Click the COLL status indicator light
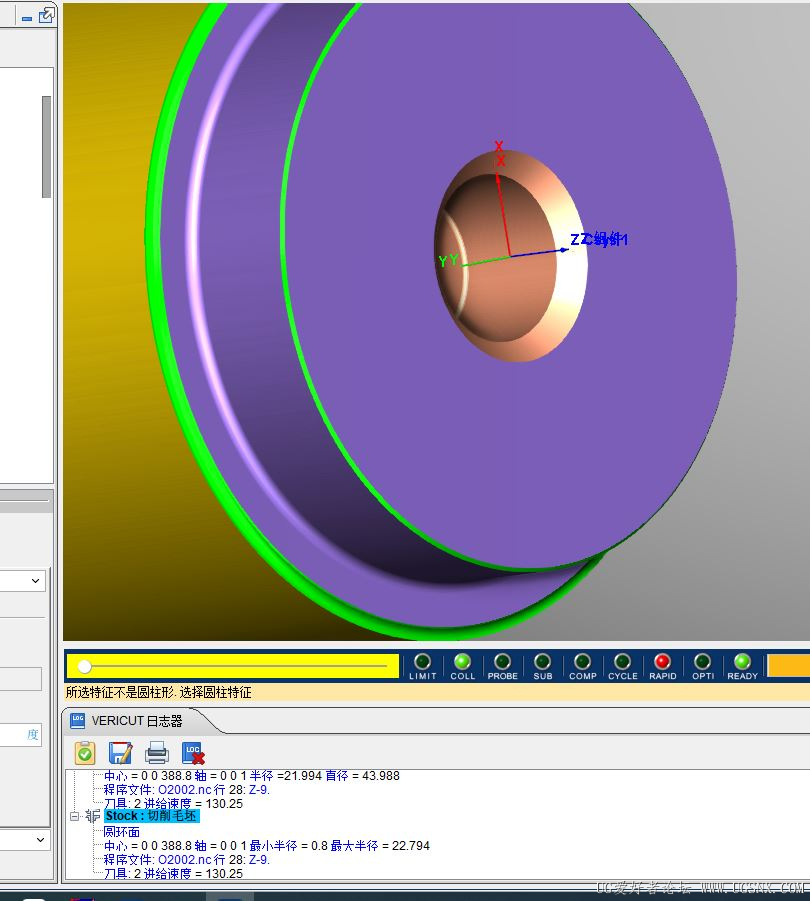Screen dimensions: 810x901 [x=462, y=661]
